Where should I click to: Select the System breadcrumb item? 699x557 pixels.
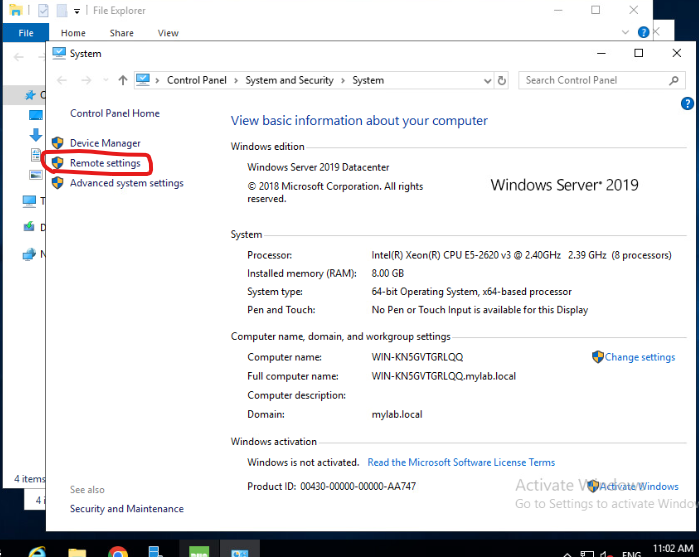[368, 80]
